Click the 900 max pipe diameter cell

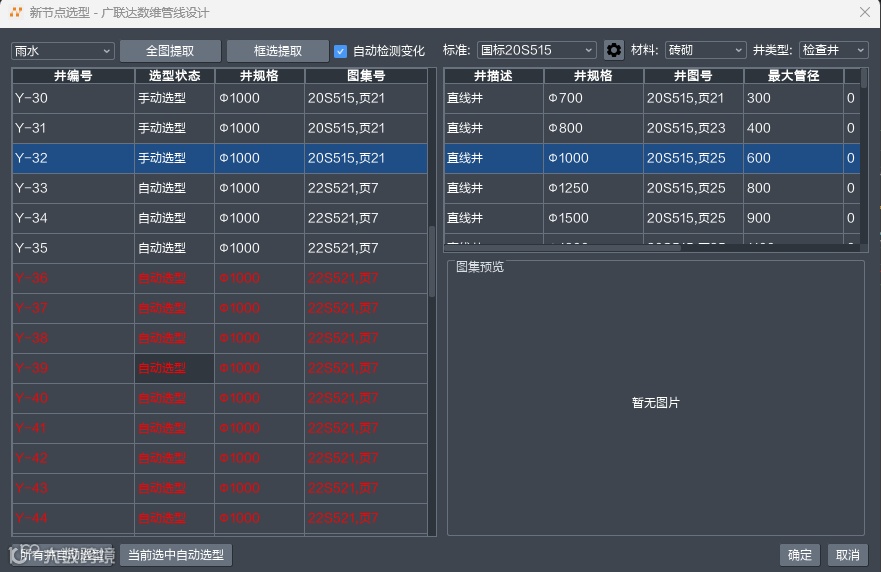pos(793,218)
